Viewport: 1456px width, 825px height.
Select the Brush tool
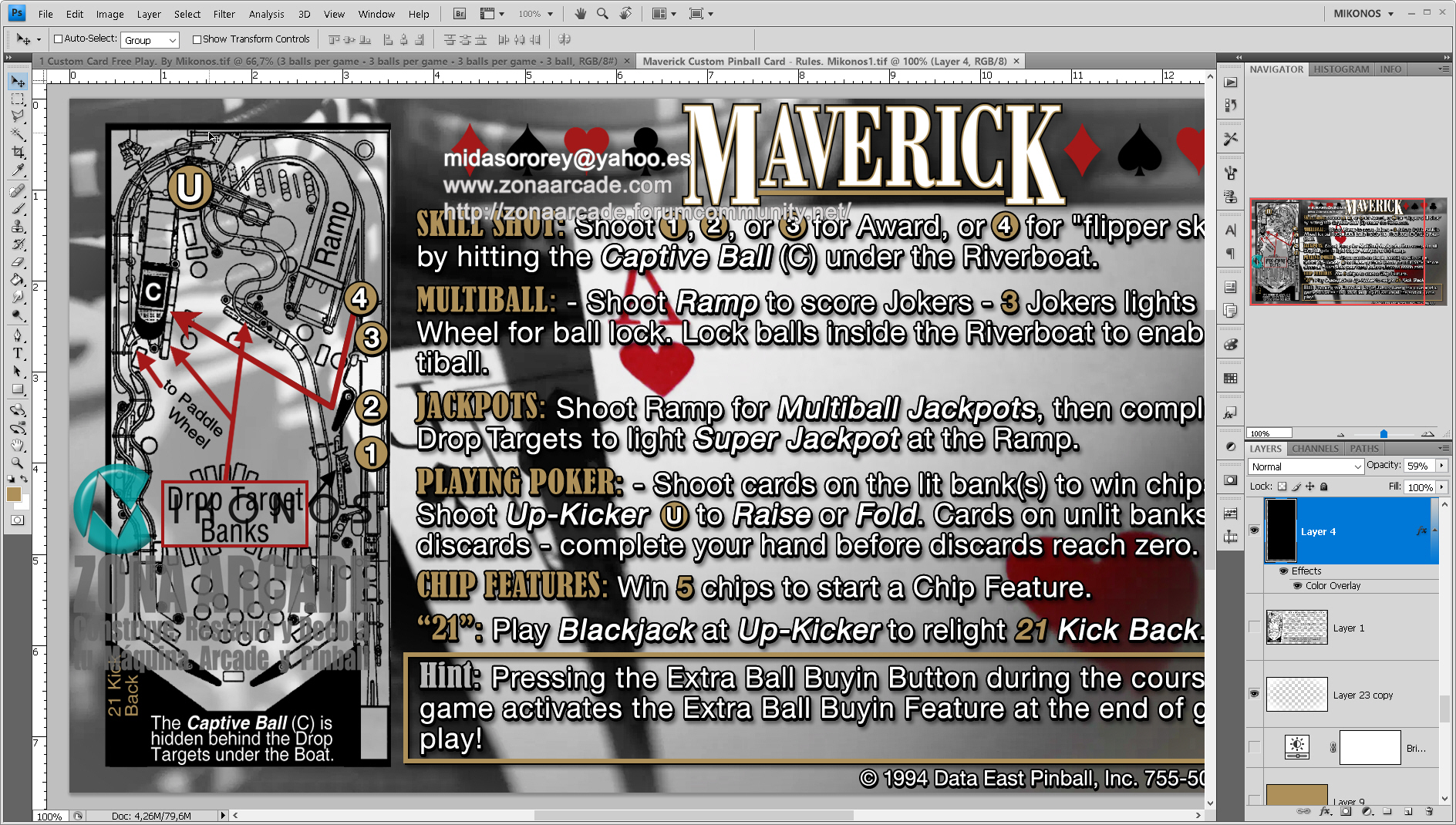pos(17,208)
